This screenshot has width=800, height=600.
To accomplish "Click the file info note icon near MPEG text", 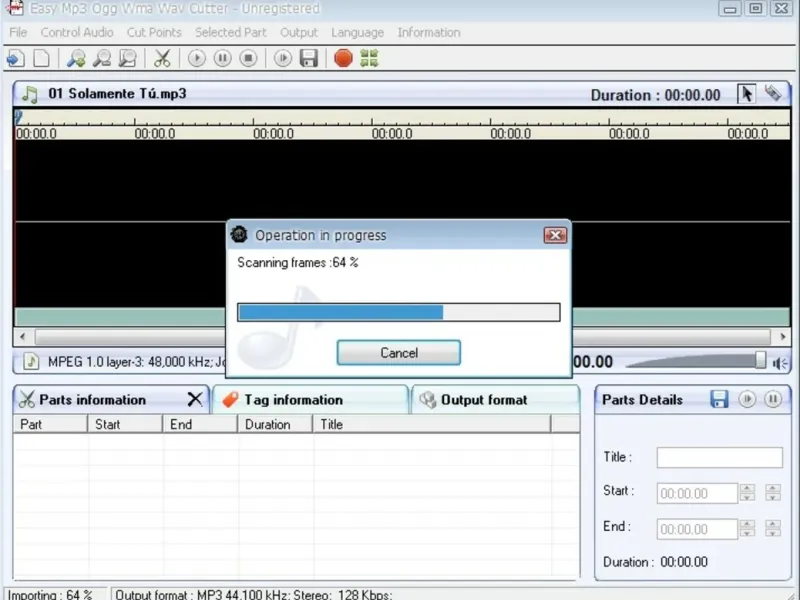I will pos(31,362).
